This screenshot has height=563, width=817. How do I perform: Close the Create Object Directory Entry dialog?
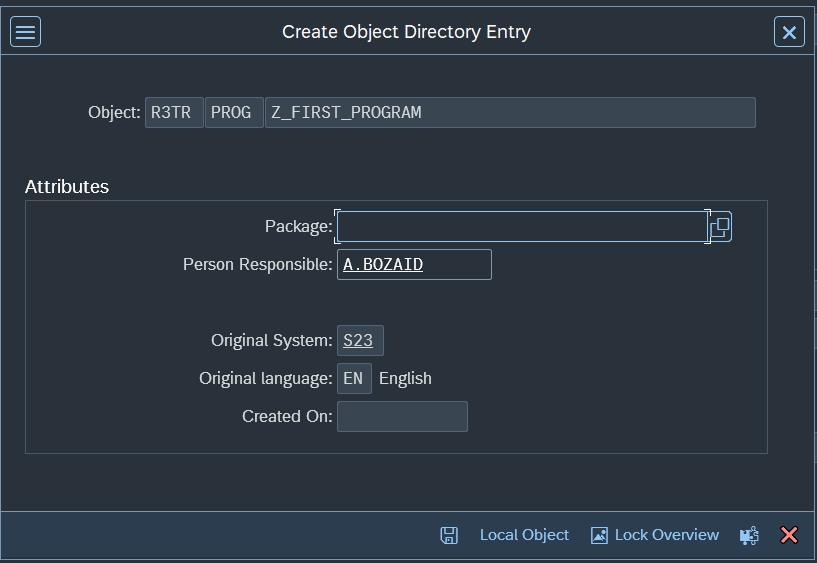789,32
